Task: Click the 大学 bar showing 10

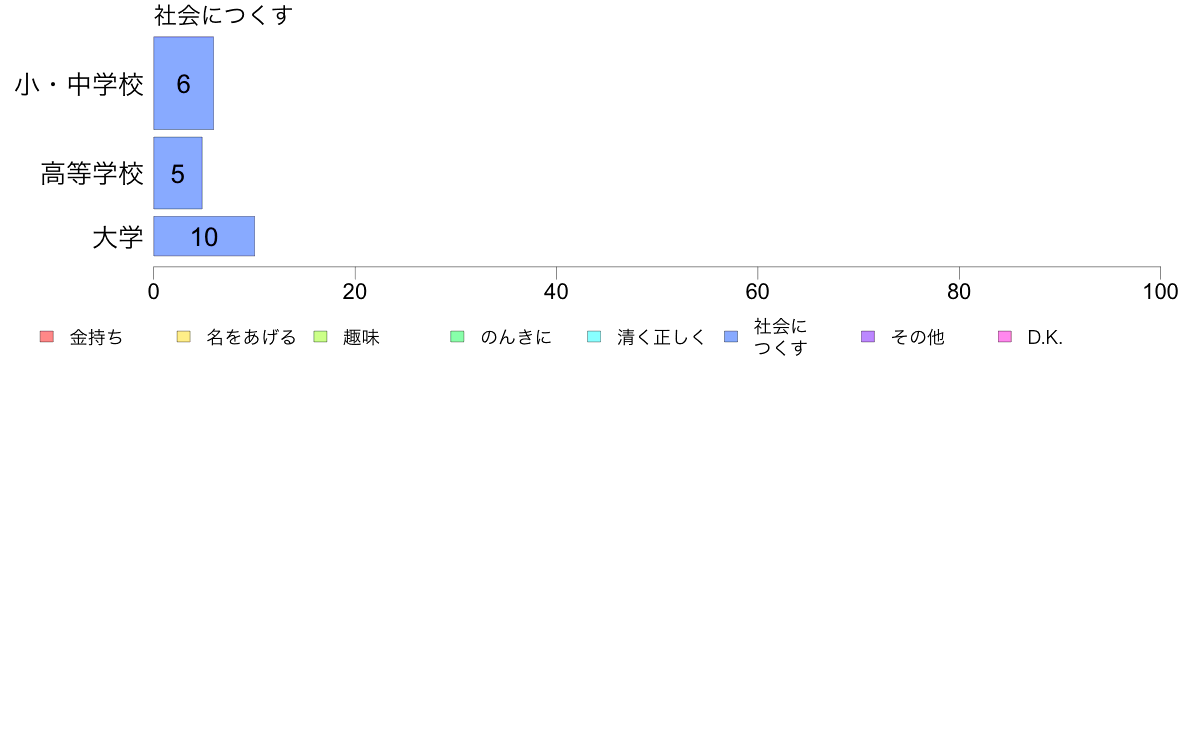Action: click(x=204, y=236)
